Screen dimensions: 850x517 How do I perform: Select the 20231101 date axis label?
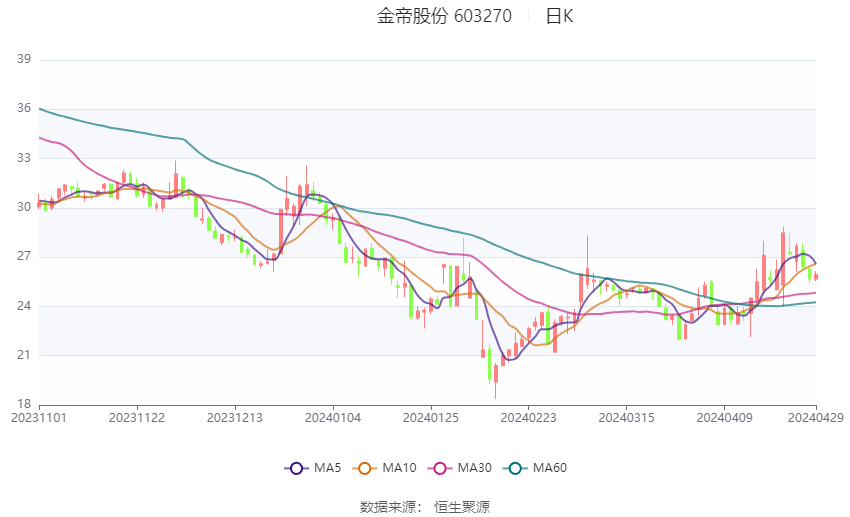39,417
